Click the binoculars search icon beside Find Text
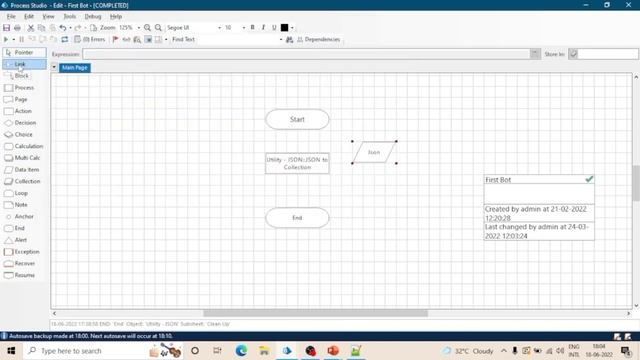This screenshot has width=640, height=360. coord(289,40)
